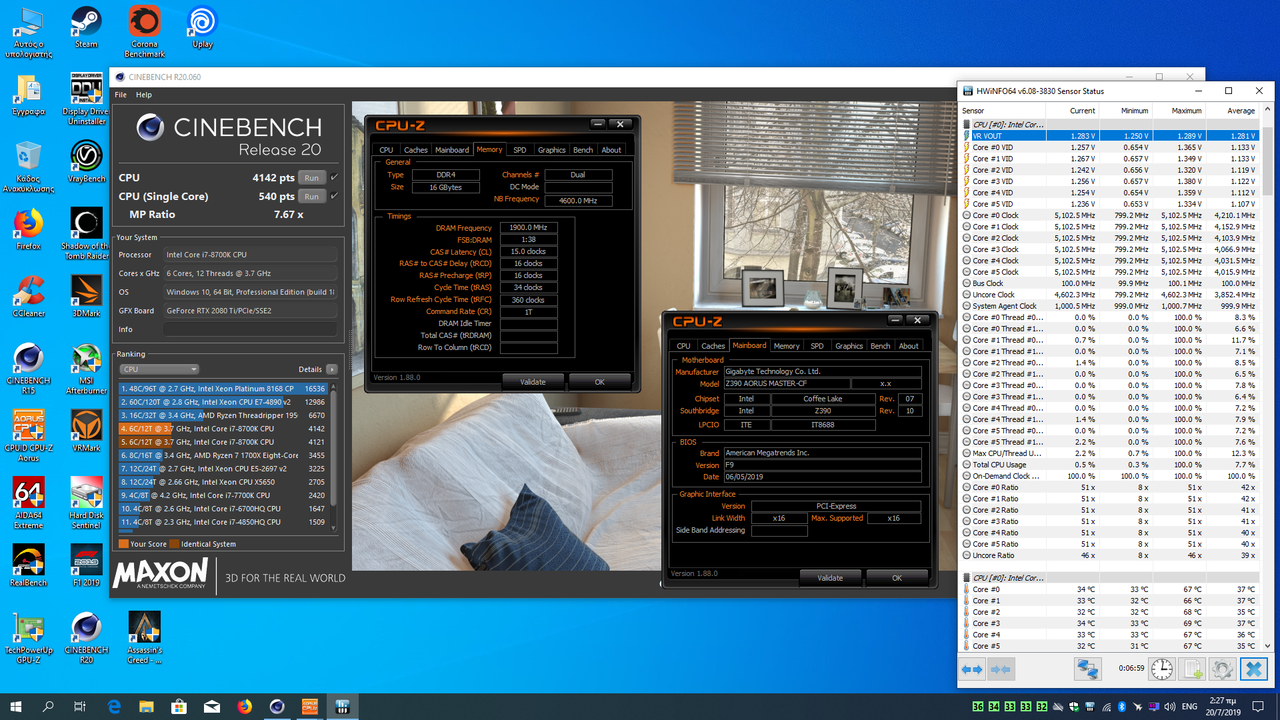Image resolution: width=1280 pixels, height=720 pixels.
Task: Close HWiNFO sensors with blue X button
Action: tap(1253, 669)
